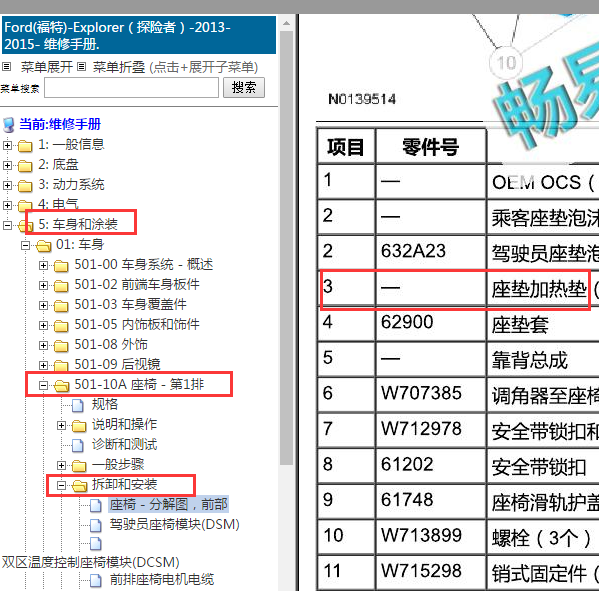Click document icon beside 诊断和测试

click(x=78, y=445)
